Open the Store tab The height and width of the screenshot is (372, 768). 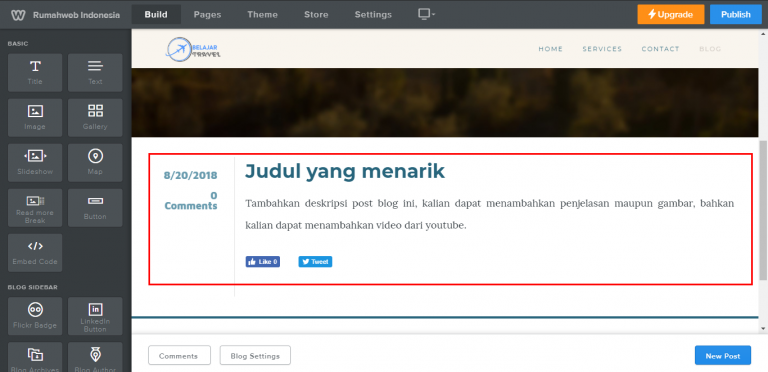pyautogui.click(x=316, y=15)
